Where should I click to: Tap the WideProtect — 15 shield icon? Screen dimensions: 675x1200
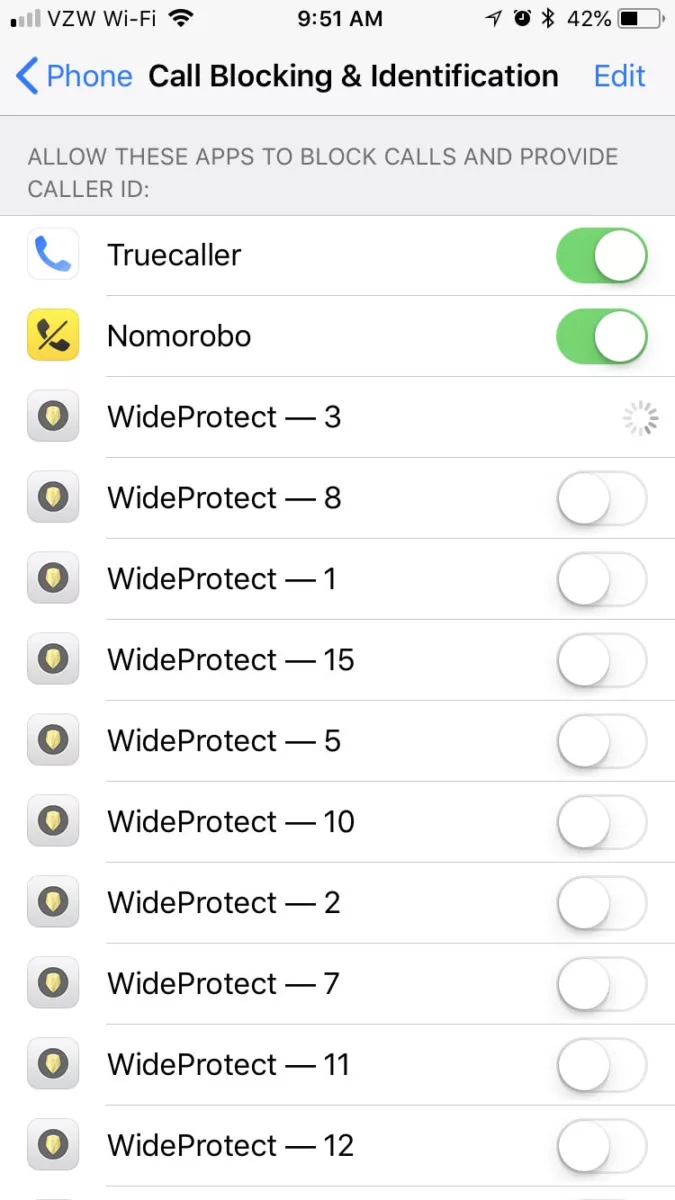tap(52, 661)
